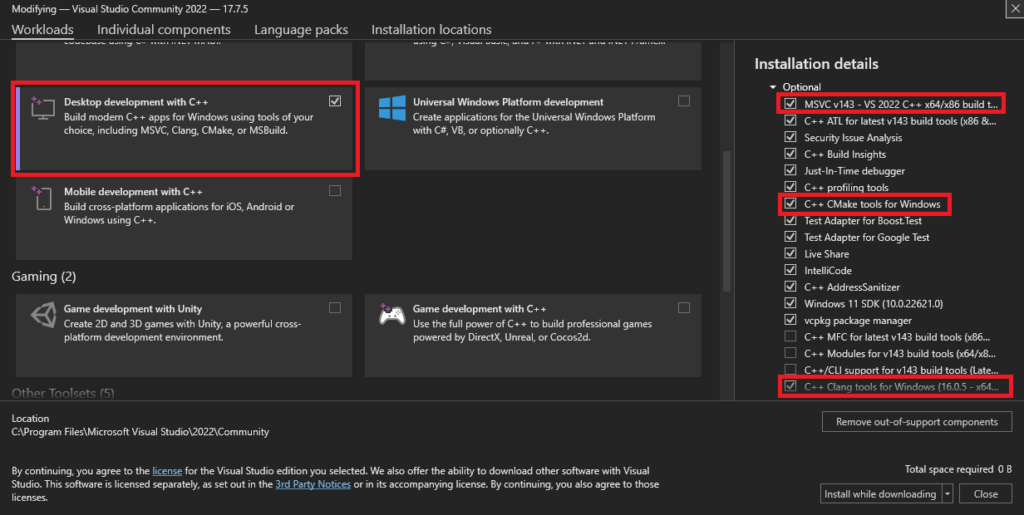Image resolution: width=1024 pixels, height=515 pixels.
Task: Click the Universal Windows Platform Windows logo icon
Action: (x=392, y=108)
